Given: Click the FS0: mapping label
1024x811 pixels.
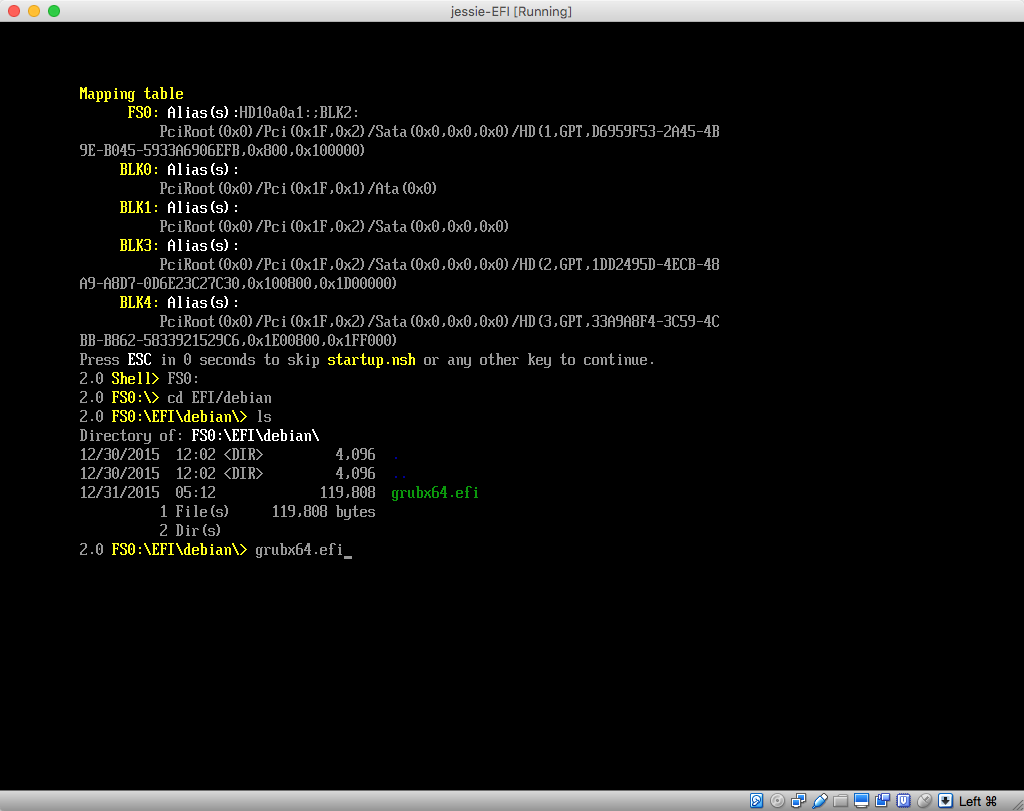Looking at the screenshot, I should coord(143,113).
